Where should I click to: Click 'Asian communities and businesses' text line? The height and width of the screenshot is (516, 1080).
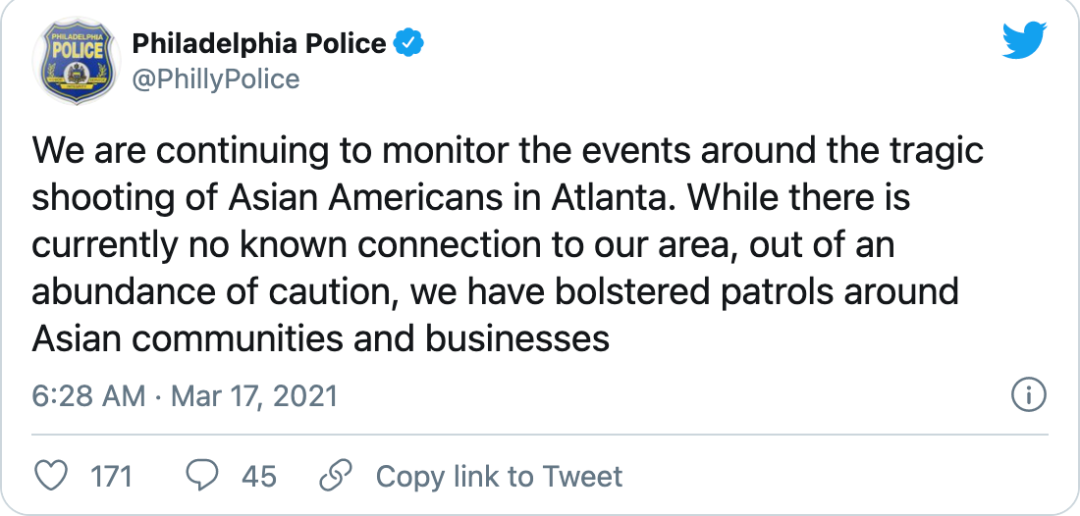(321, 339)
